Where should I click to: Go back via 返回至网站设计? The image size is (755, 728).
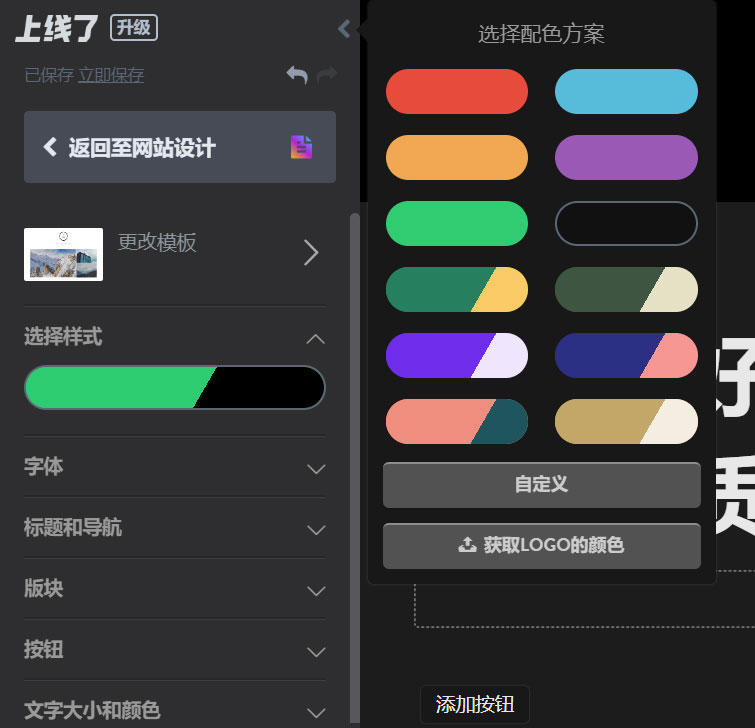(180, 147)
